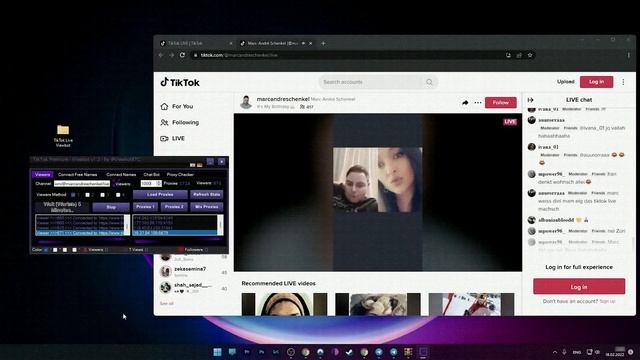The height and width of the screenshot is (360, 640).
Task: Select the Viewers tab in the bot window
Action: (42, 174)
